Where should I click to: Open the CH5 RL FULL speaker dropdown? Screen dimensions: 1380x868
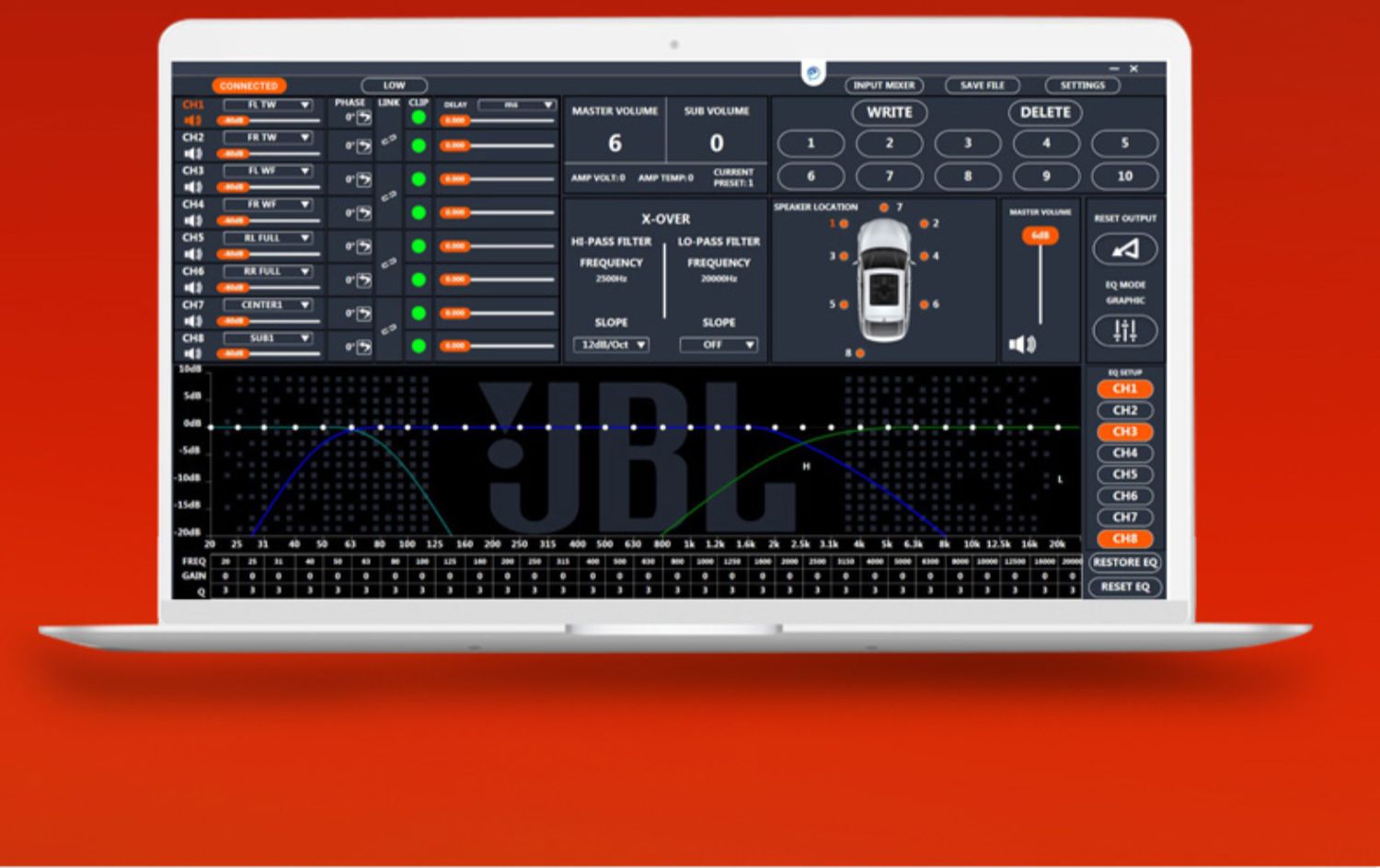coord(269,238)
